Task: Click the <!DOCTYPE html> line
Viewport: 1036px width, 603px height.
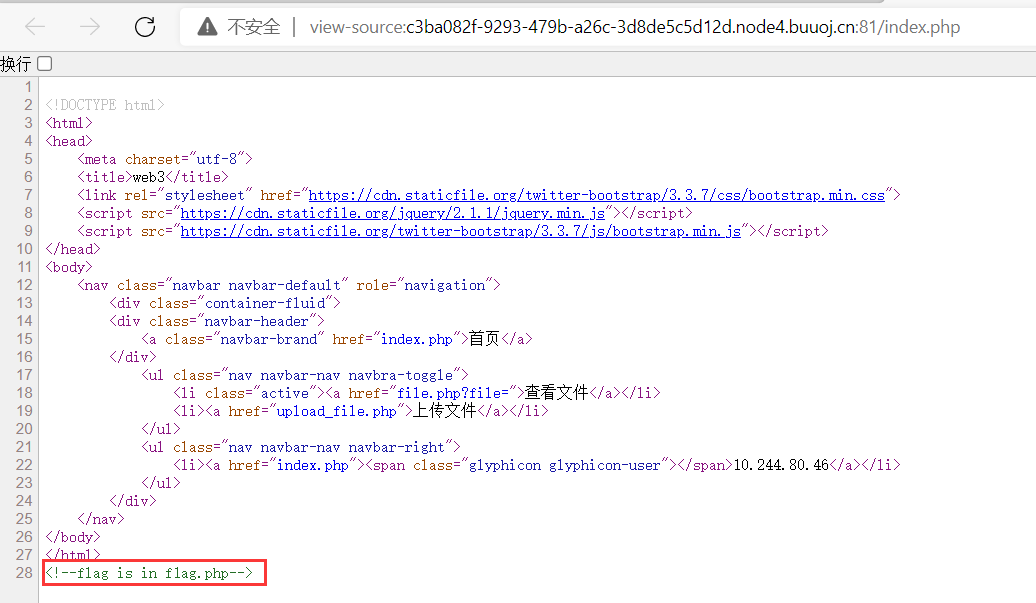Action: click(x=104, y=105)
